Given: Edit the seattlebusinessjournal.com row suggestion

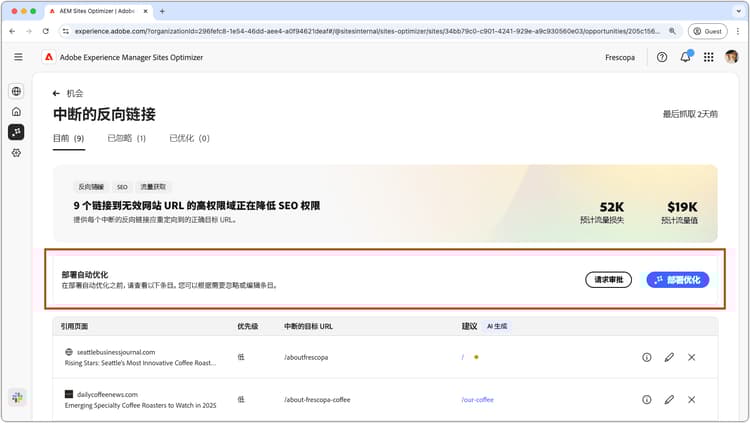Looking at the screenshot, I should click(669, 357).
